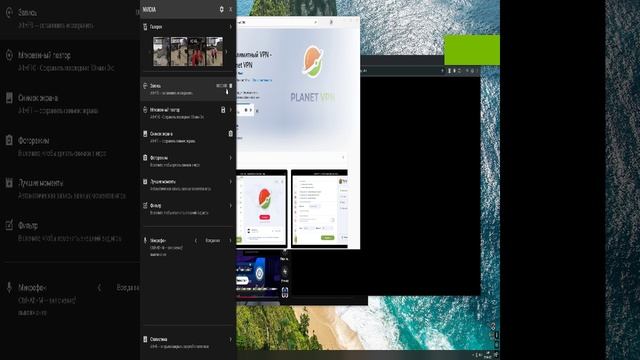Select the Снимок экрана label
Image resolution: width=640 pixels, height=360 pixels.
pyautogui.click(x=161, y=134)
